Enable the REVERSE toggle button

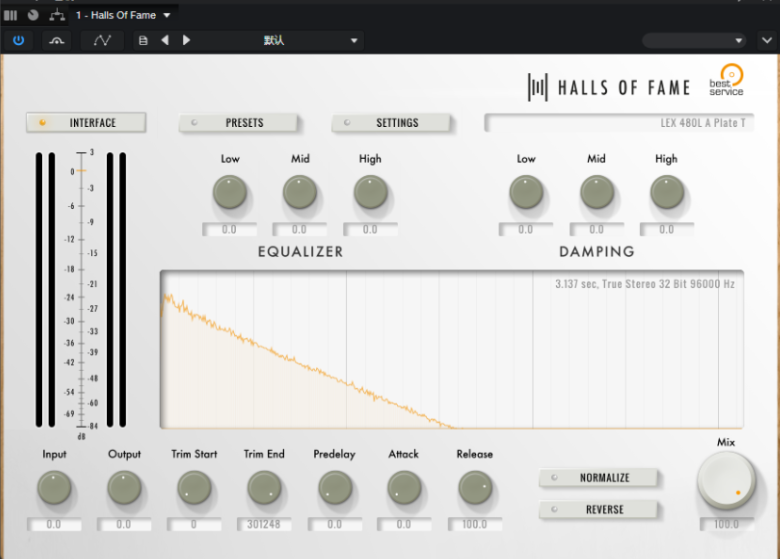coord(598,509)
